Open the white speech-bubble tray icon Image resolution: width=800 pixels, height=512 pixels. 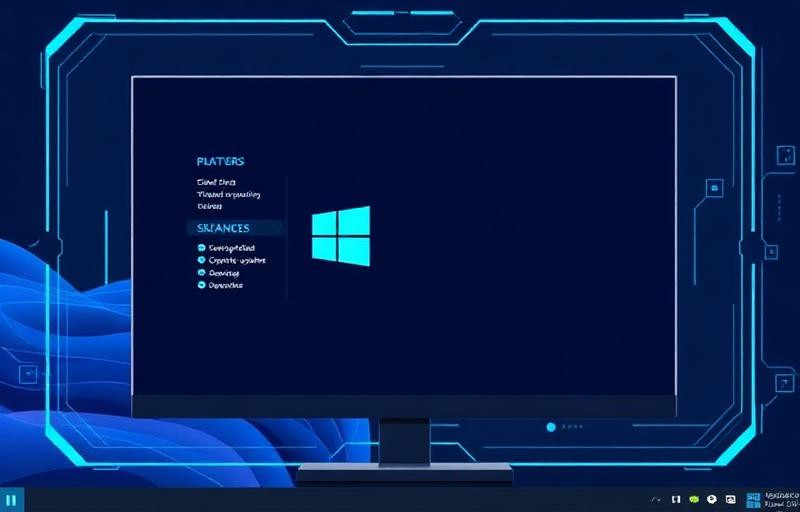712,500
